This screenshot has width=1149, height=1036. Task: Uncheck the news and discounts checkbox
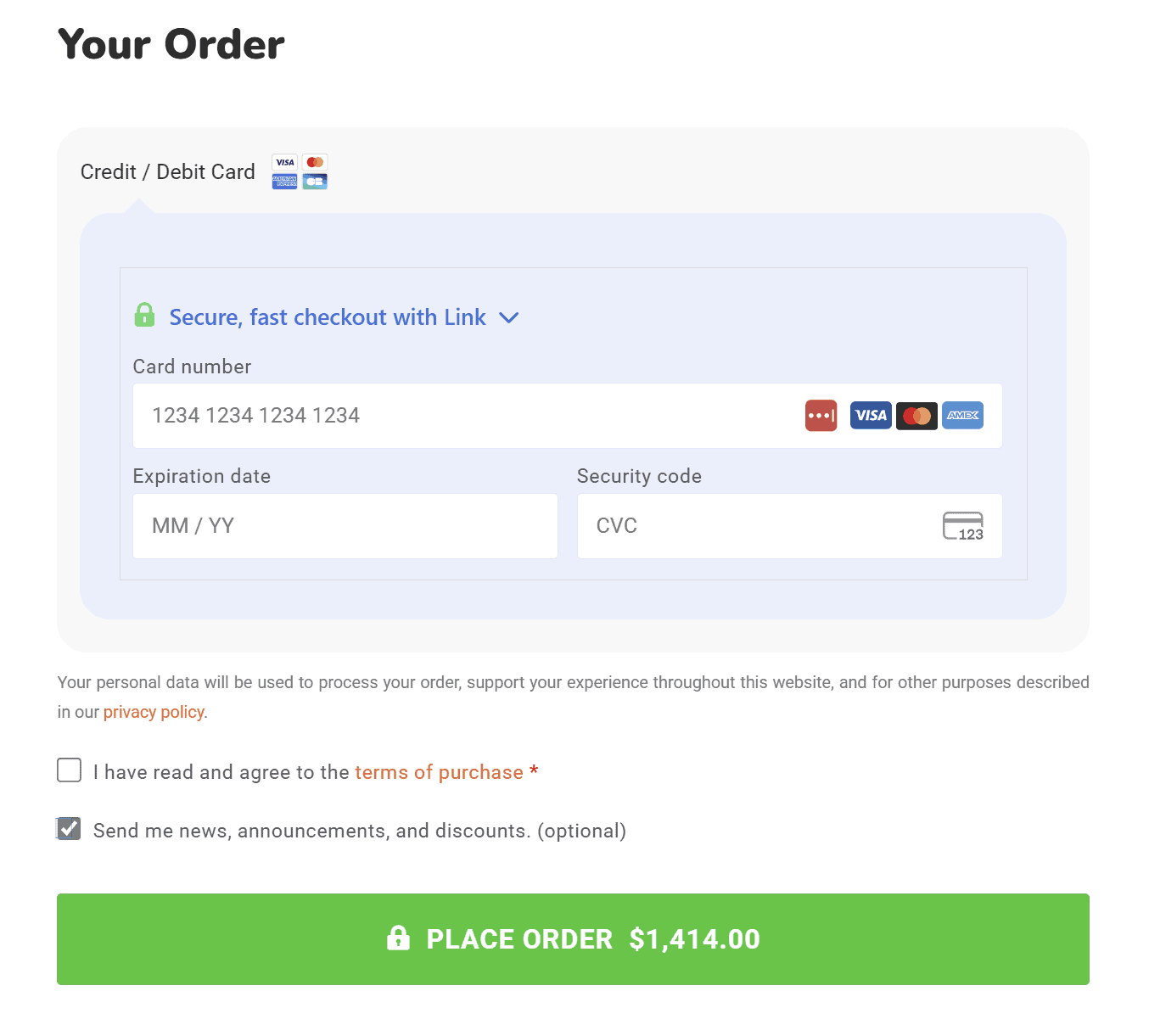click(69, 829)
